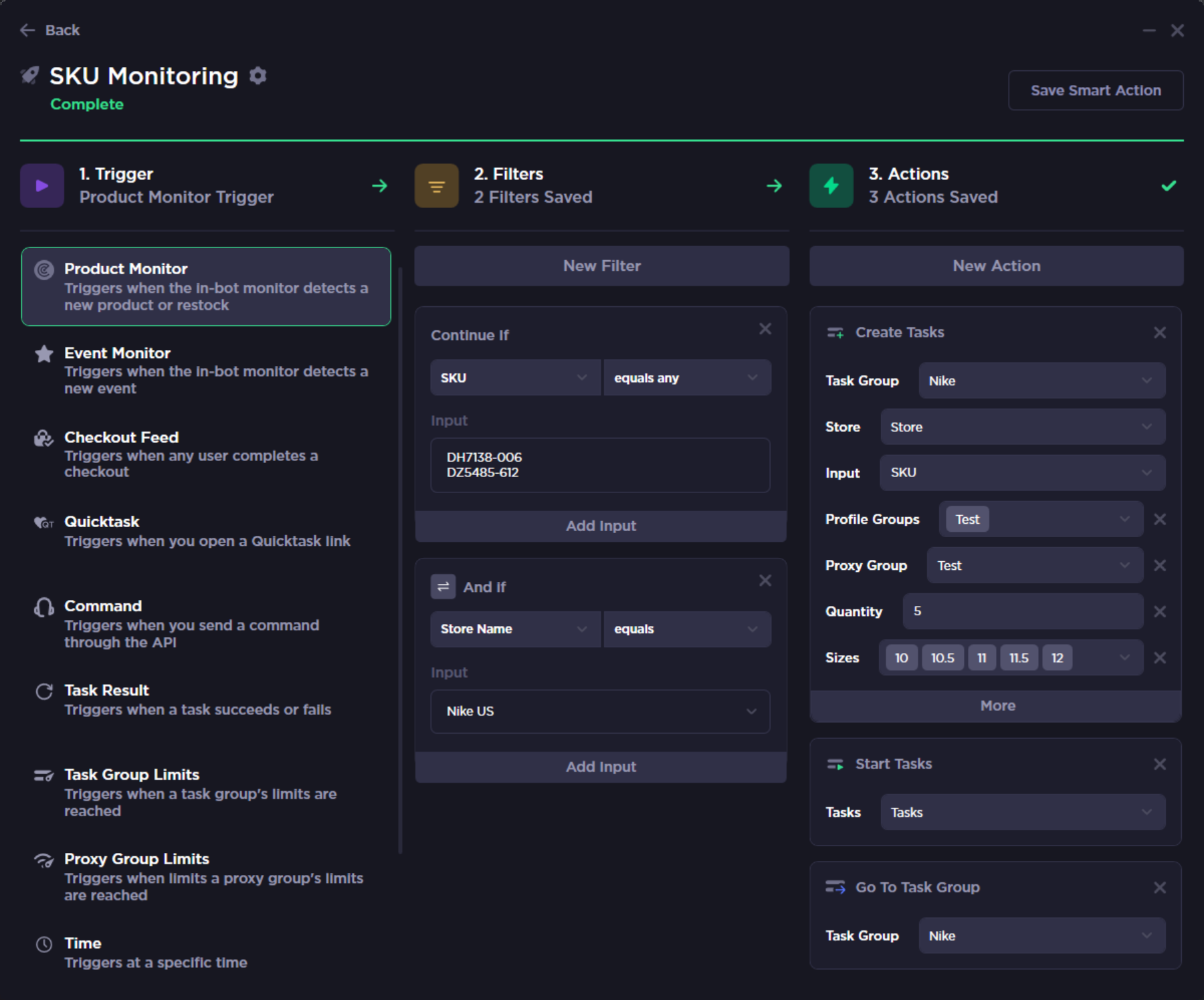Open the Sizes dropdown arrow
The width and height of the screenshot is (1204, 1000).
click(x=1125, y=658)
